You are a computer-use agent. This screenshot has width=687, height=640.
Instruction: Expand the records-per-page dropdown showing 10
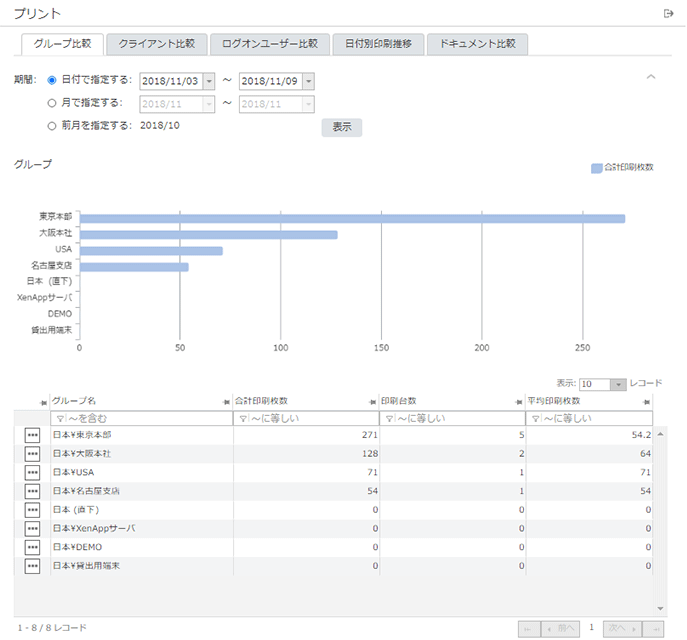pyautogui.click(x=618, y=384)
